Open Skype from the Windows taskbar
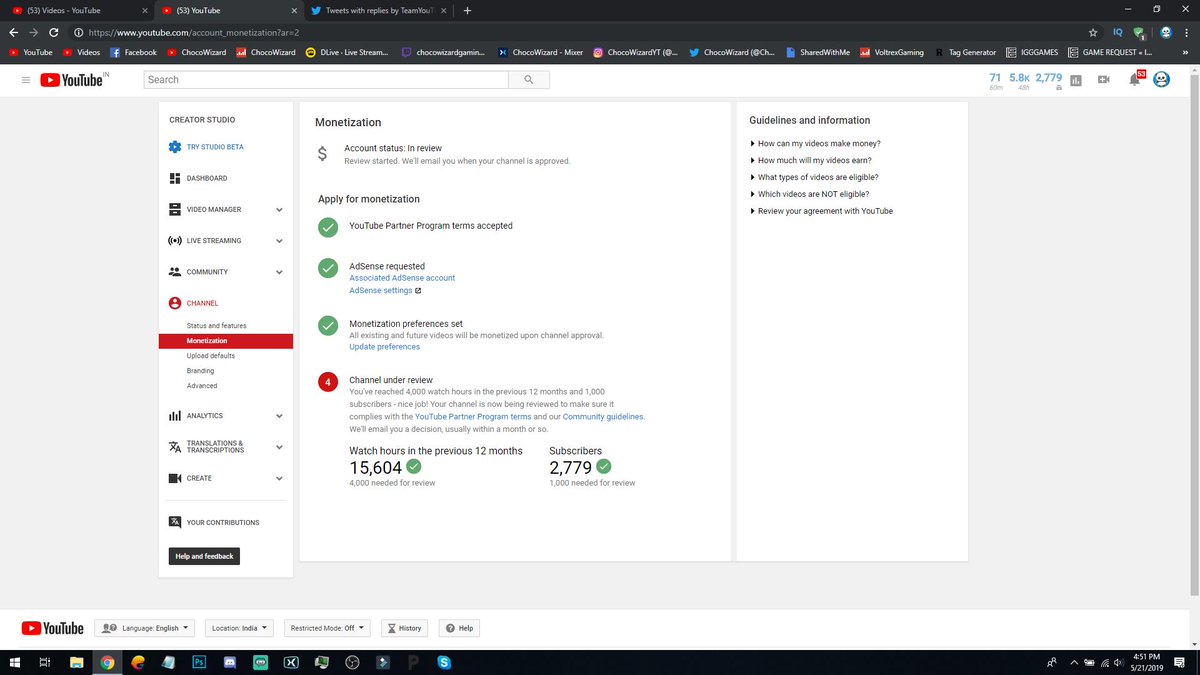Screen dimensions: 1200x675 click(443, 662)
